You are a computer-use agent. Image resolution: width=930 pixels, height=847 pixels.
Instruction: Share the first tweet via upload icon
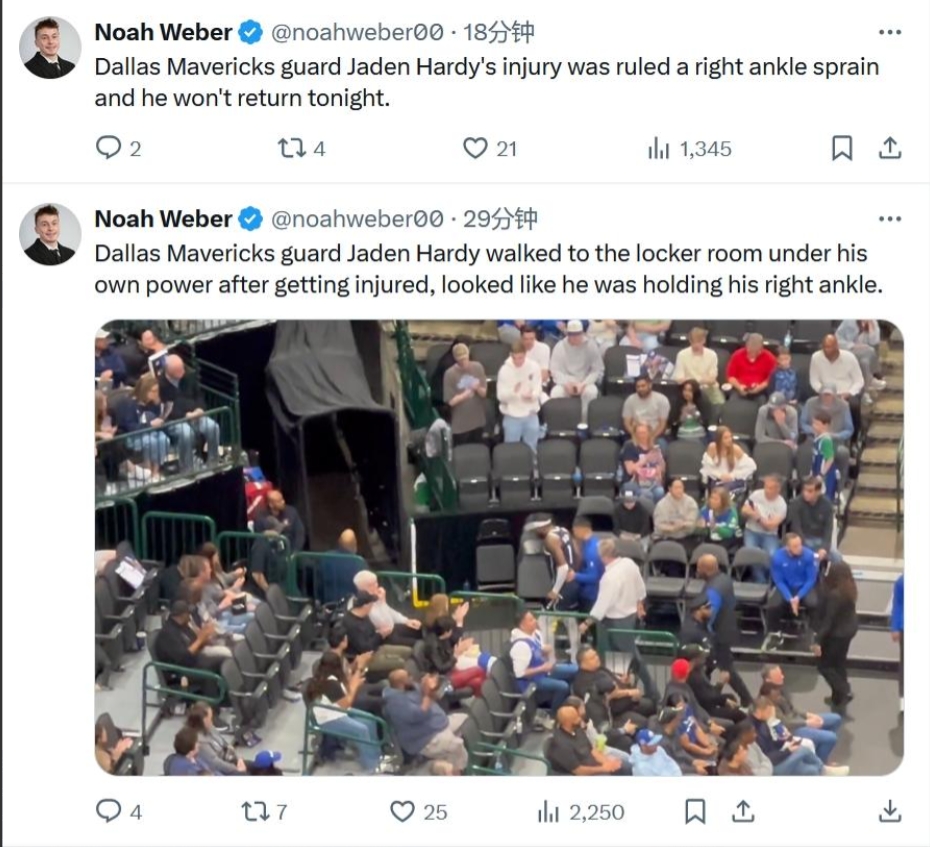890,148
